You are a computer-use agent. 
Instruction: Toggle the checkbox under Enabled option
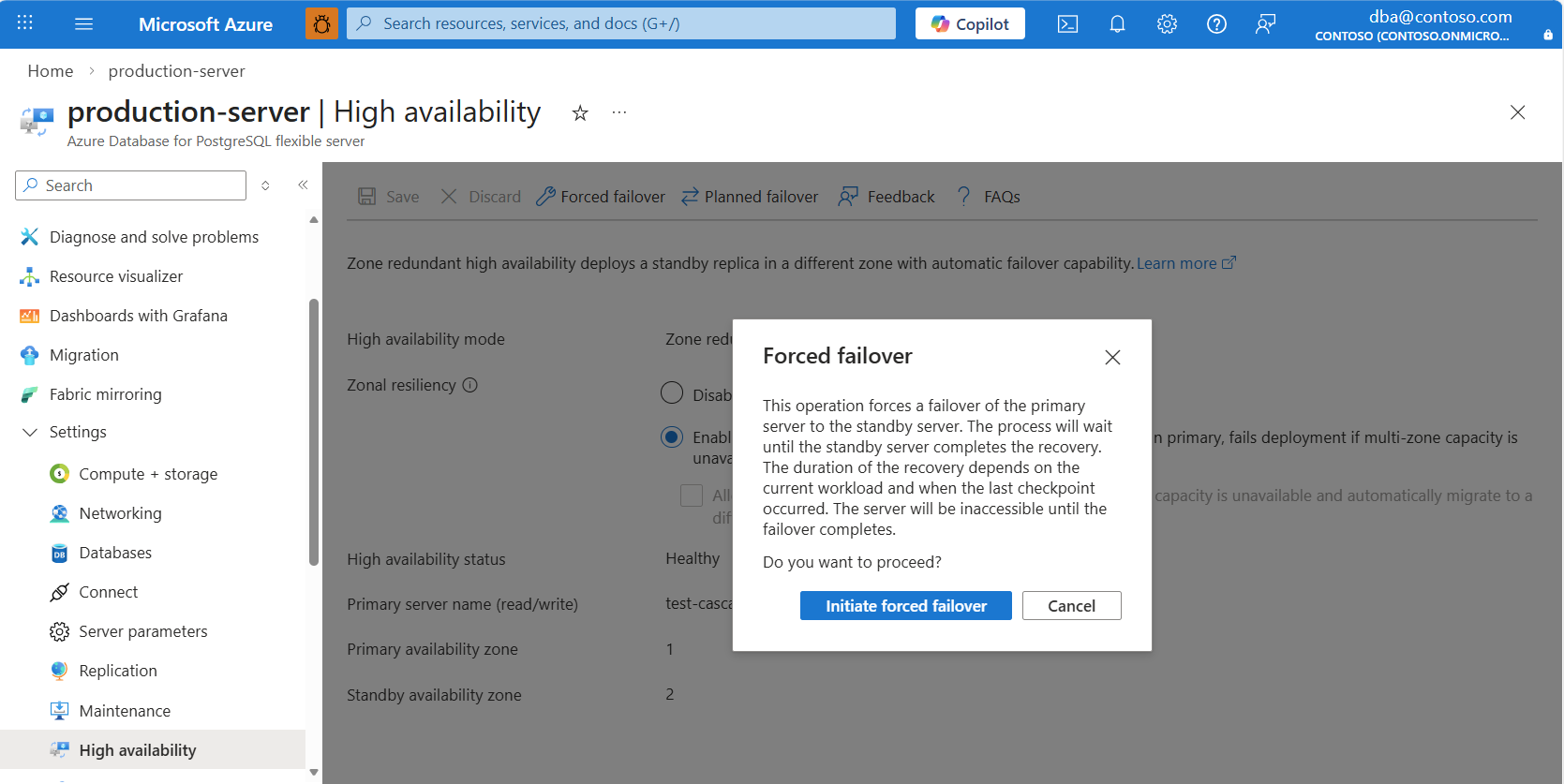(692, 496)
